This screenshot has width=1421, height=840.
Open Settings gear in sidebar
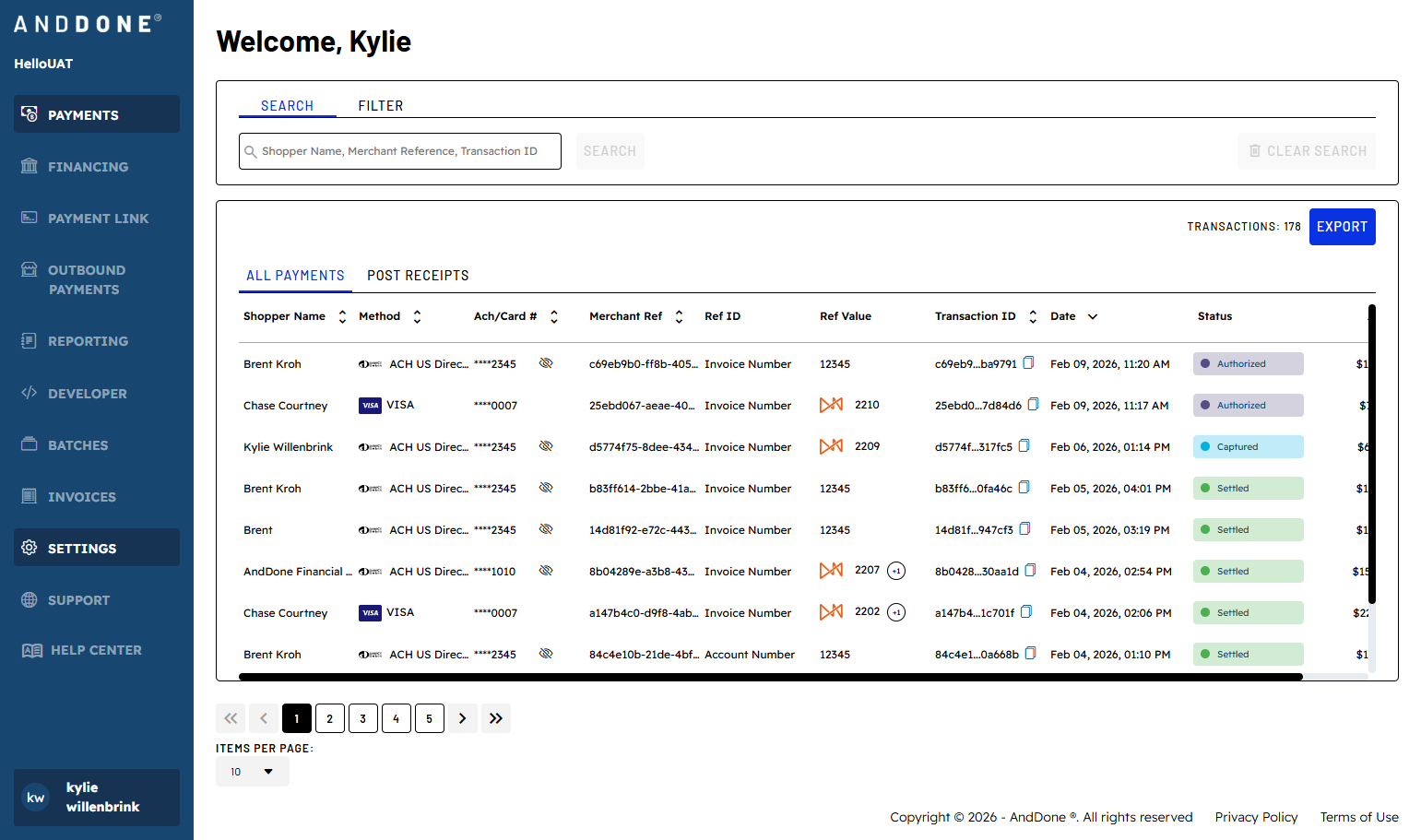[x=30, y=548]
